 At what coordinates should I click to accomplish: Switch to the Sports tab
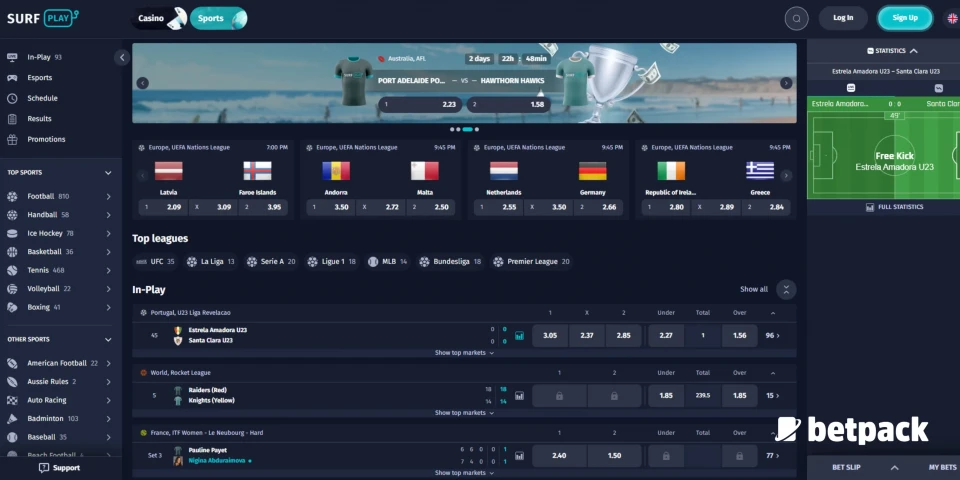tap(219, 18)
